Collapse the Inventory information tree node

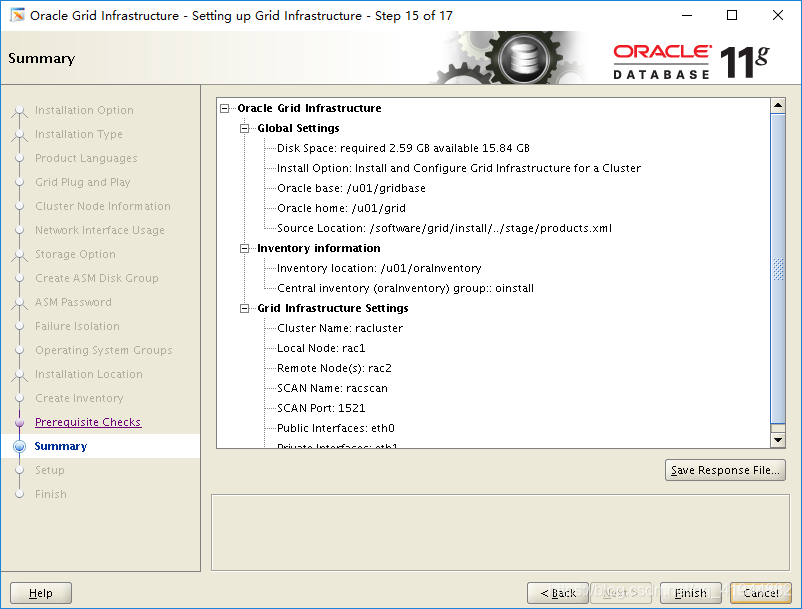point(244,249)
